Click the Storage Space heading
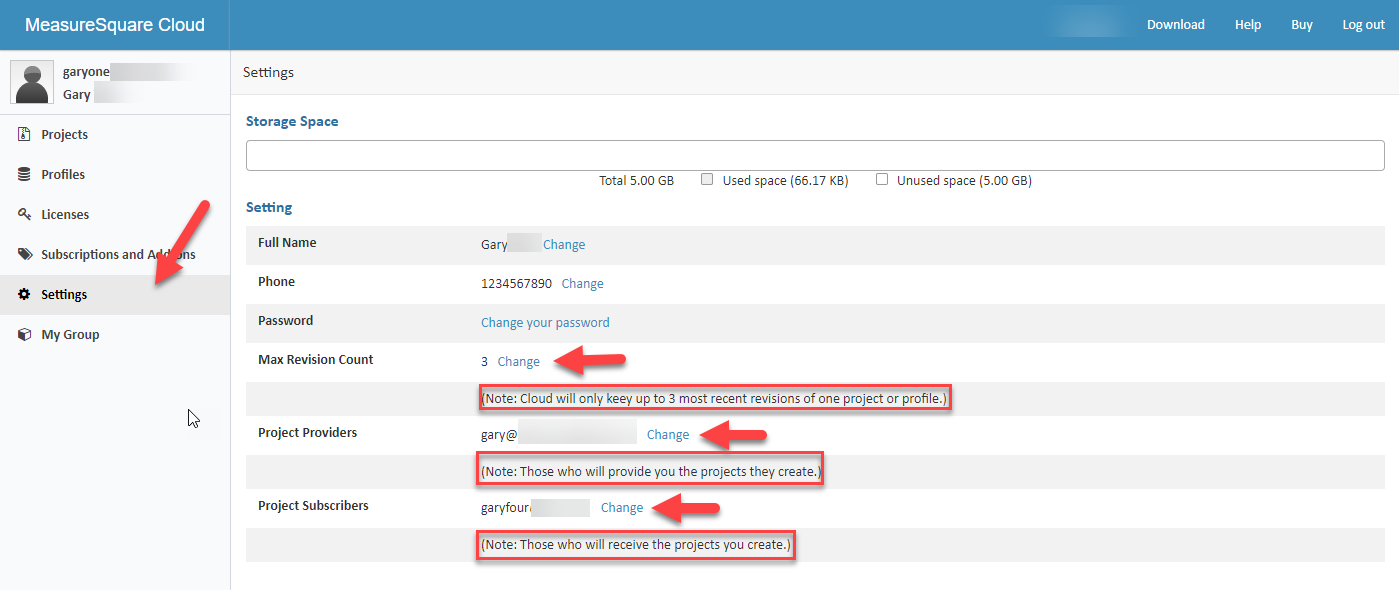The height and width of the screenshot is (590, 1399). [292, 121]
